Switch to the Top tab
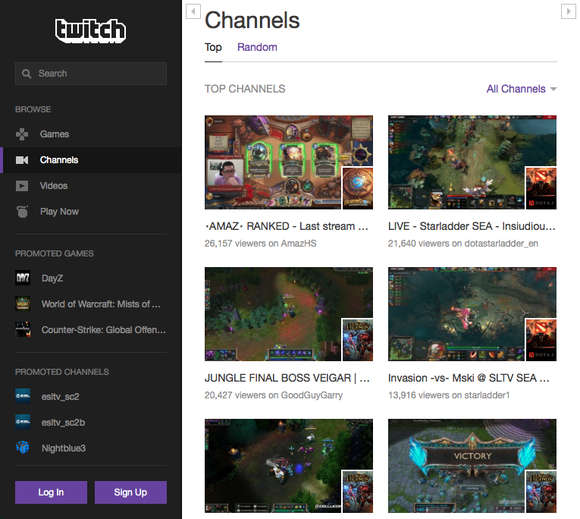The height and width of the screenshot is (519, 580). click(213, 47)
